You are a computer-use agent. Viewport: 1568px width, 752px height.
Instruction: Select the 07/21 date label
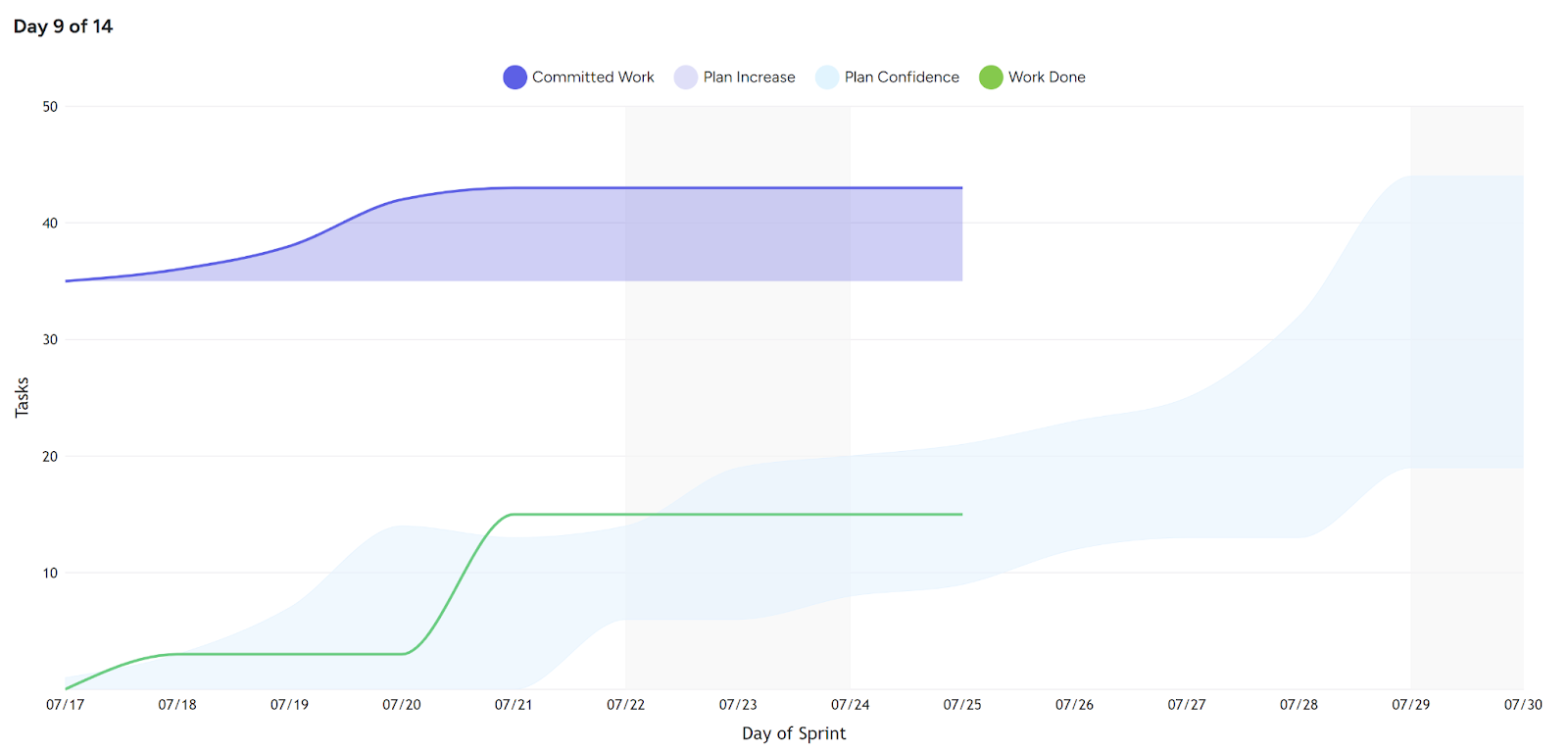[x=514, y=705]
